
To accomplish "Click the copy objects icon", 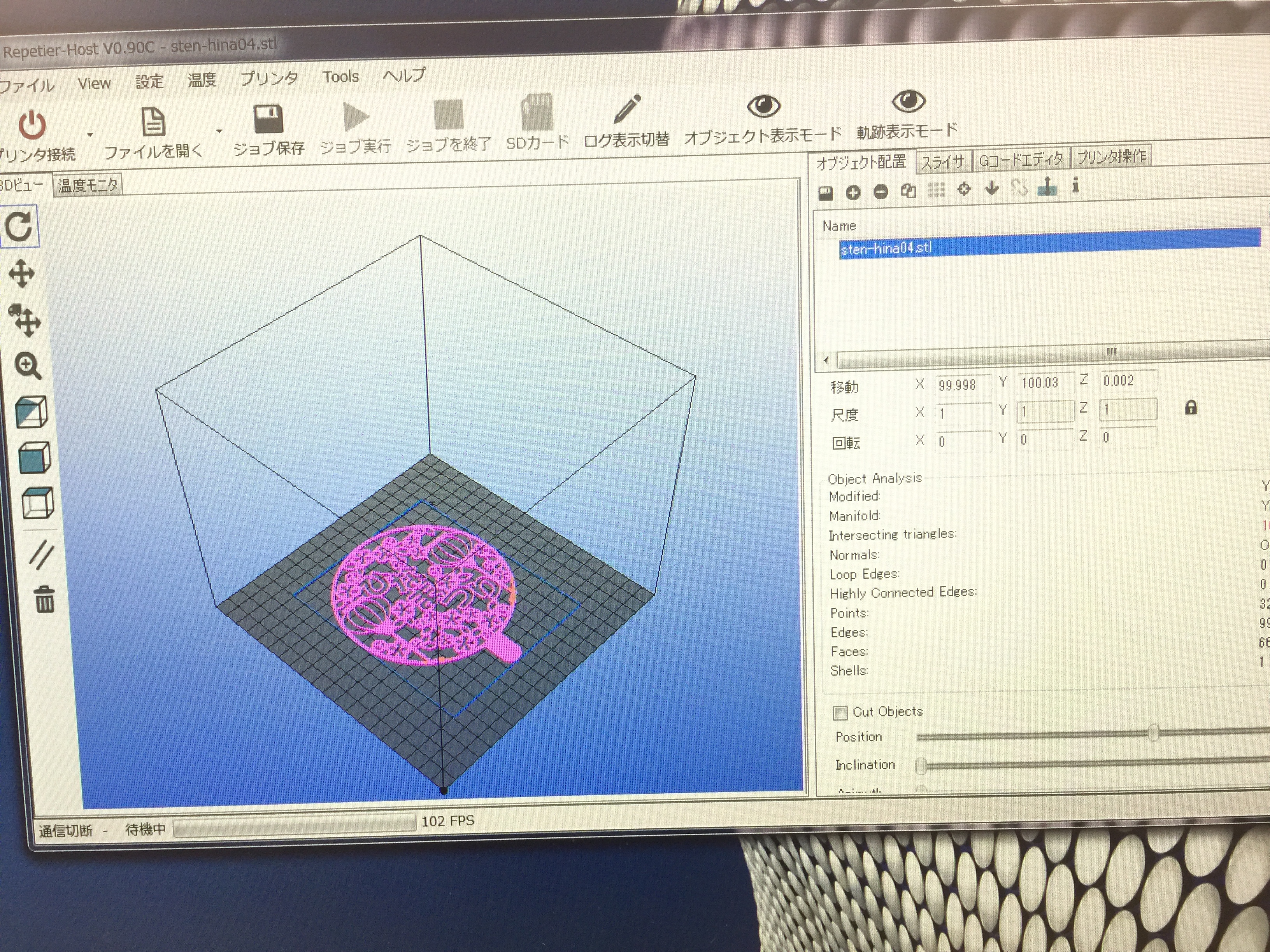I will tap(908, 191).
